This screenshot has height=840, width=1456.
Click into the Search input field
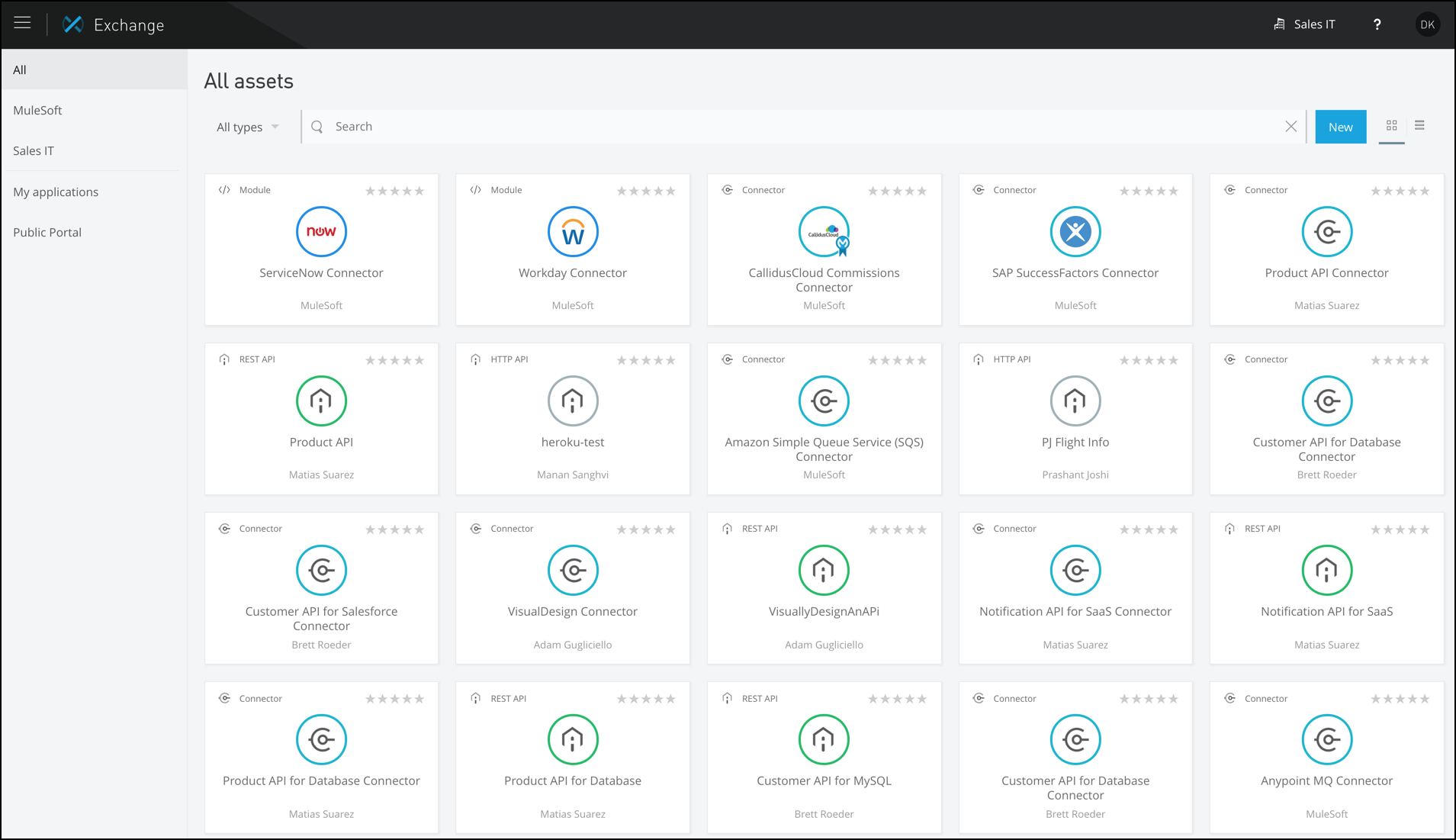click(805, 127)
